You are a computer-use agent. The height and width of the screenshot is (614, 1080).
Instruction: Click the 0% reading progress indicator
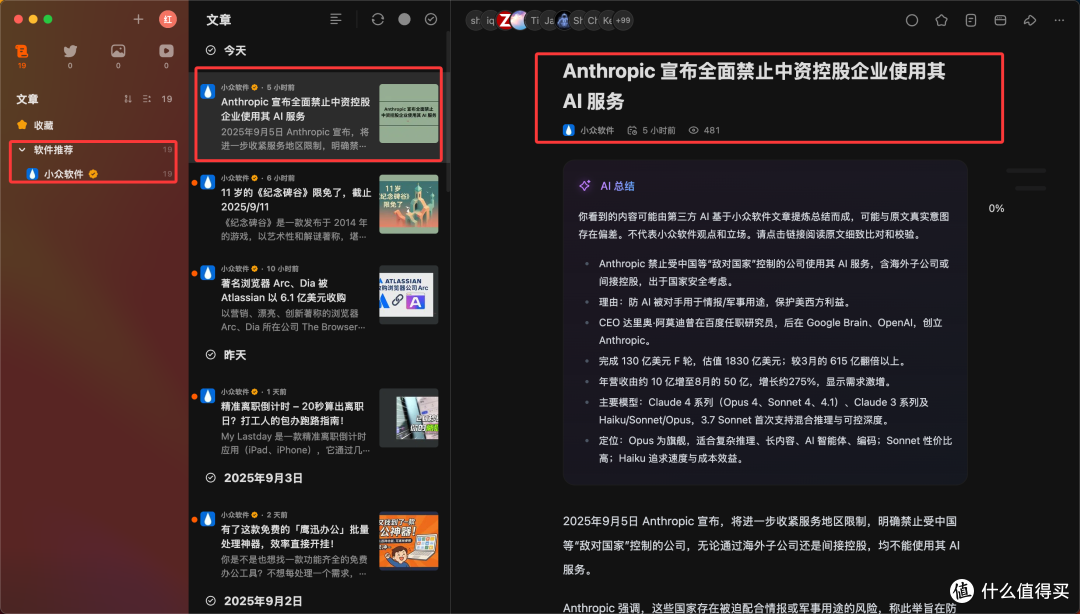coord(996,208)
